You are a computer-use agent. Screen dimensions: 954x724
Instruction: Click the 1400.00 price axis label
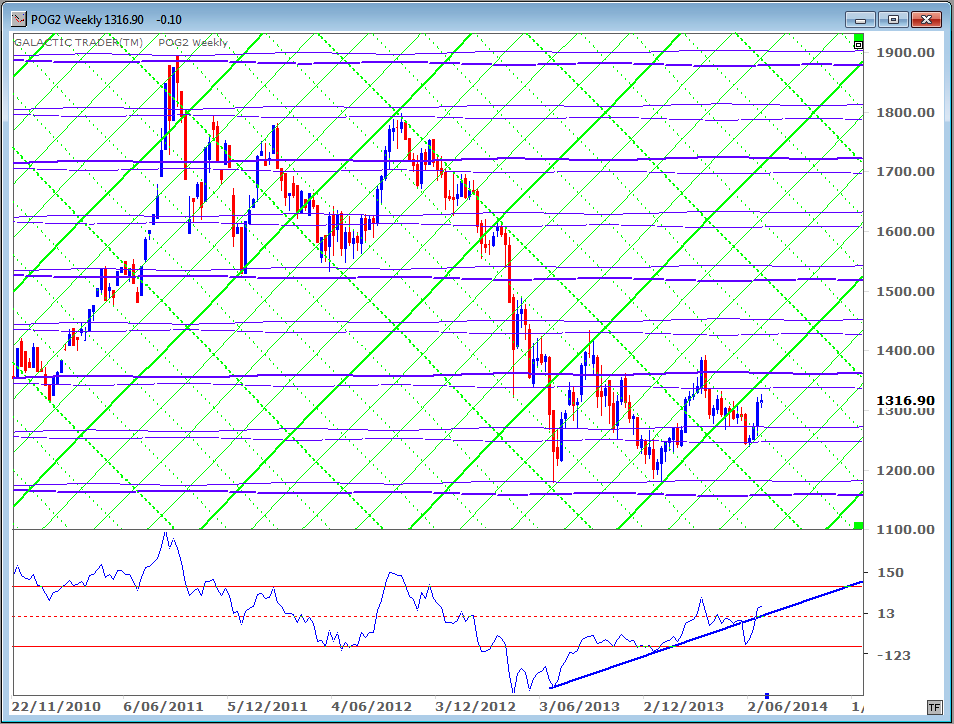click(x=905, y=350)
